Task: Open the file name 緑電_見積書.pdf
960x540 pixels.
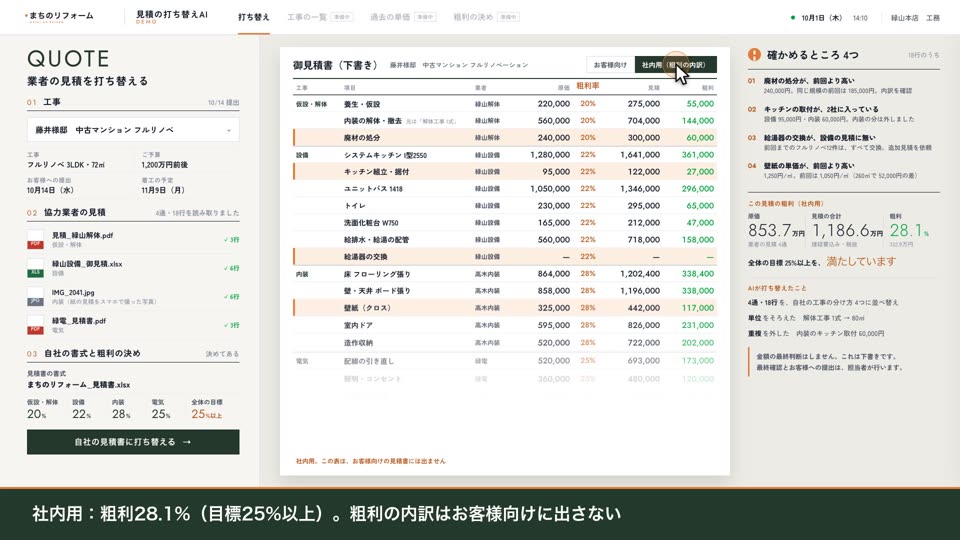Action: 78,321
